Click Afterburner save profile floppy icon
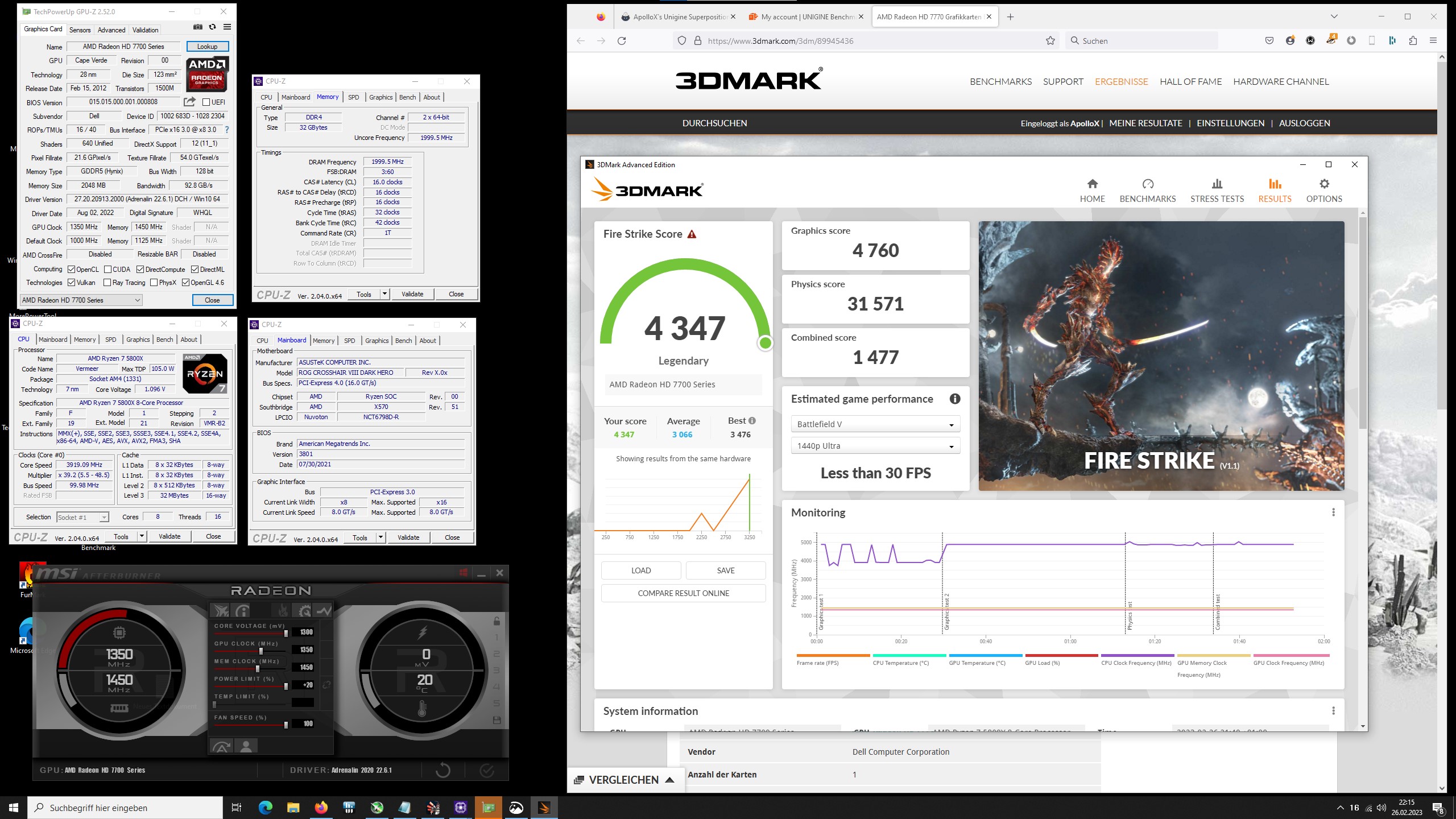 click(x=497, y=720)
